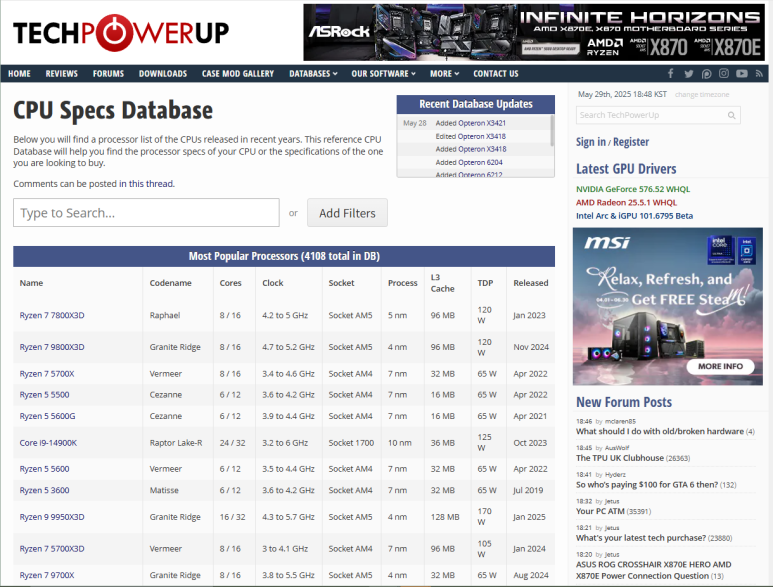Open 'What should I do with old/broken hardware' post

(x=660, y=432)
